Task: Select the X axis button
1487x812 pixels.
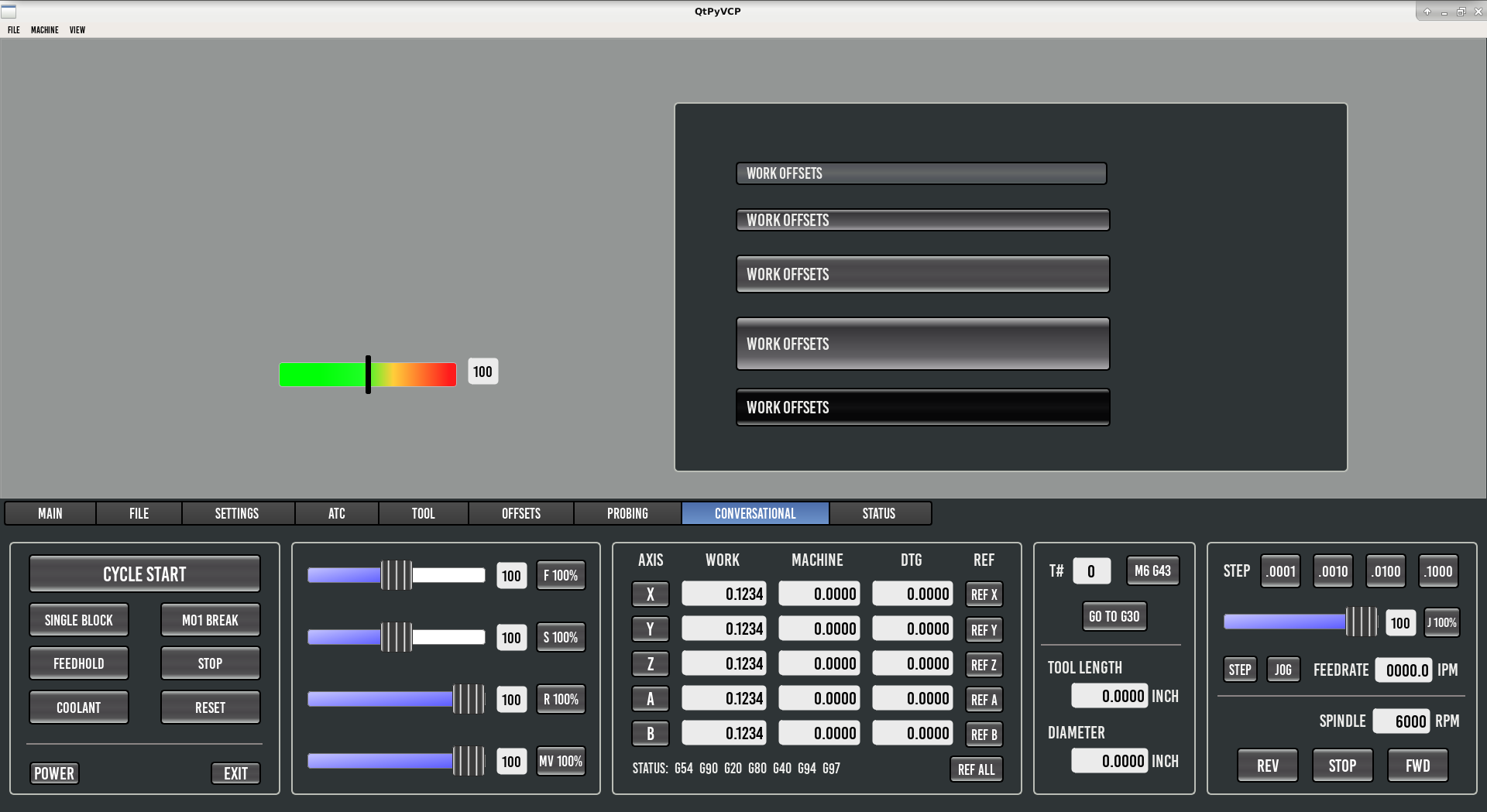Action: tap(651, 594)
